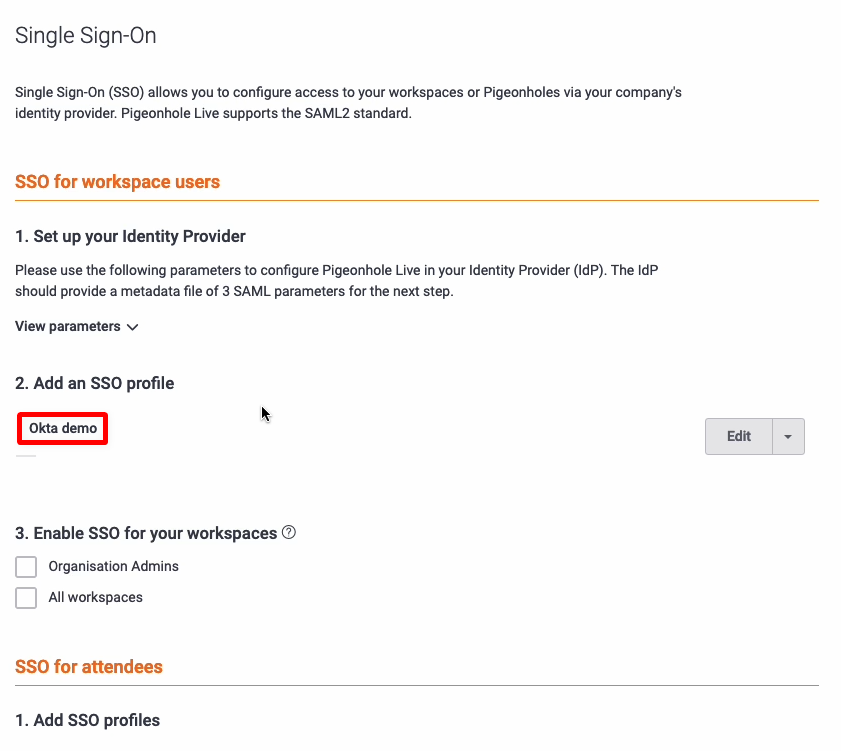Select the Okta demo profile name
This screenshot has height=751, width=841.
63,429
